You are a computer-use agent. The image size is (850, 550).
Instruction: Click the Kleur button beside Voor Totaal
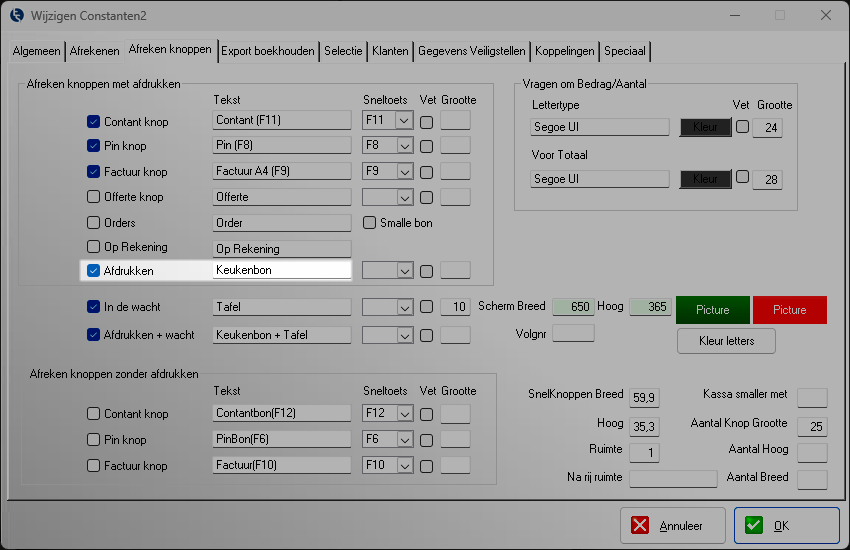(704, 179)
